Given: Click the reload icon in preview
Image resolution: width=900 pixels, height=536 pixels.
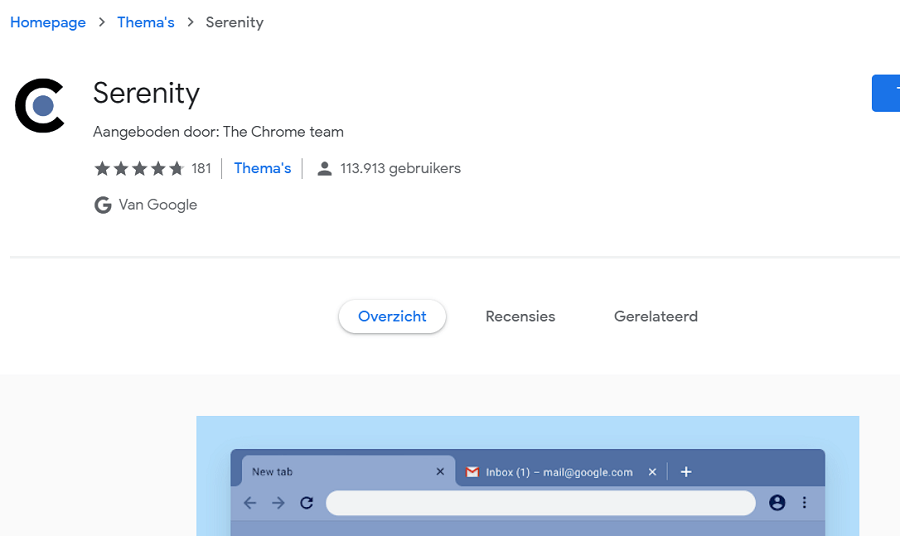Looking at the screenshot, I should coord(307,503).
